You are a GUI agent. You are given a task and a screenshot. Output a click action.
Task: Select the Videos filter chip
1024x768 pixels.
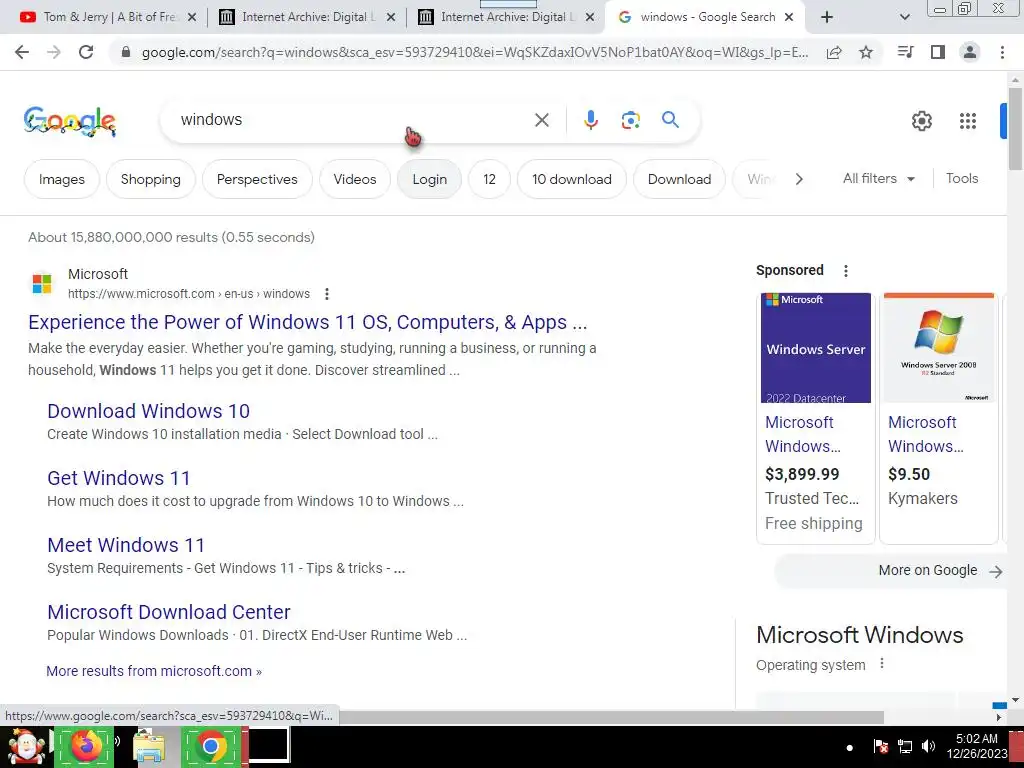(x=355, y=179)
